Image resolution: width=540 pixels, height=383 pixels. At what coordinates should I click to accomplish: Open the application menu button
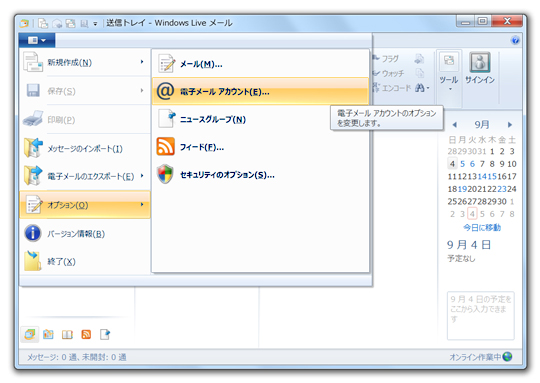[x=37, y=41]
